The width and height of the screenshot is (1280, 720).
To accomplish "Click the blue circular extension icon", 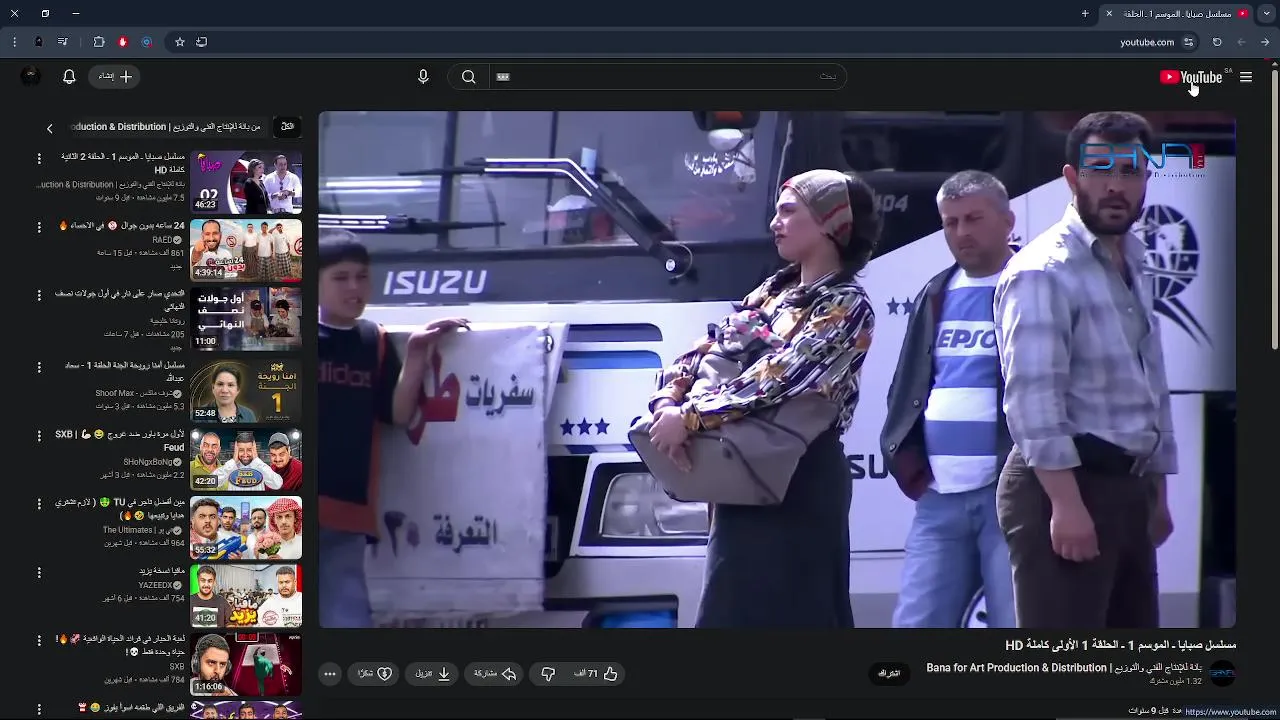I will pyautogui.click(x=147, y=42).
